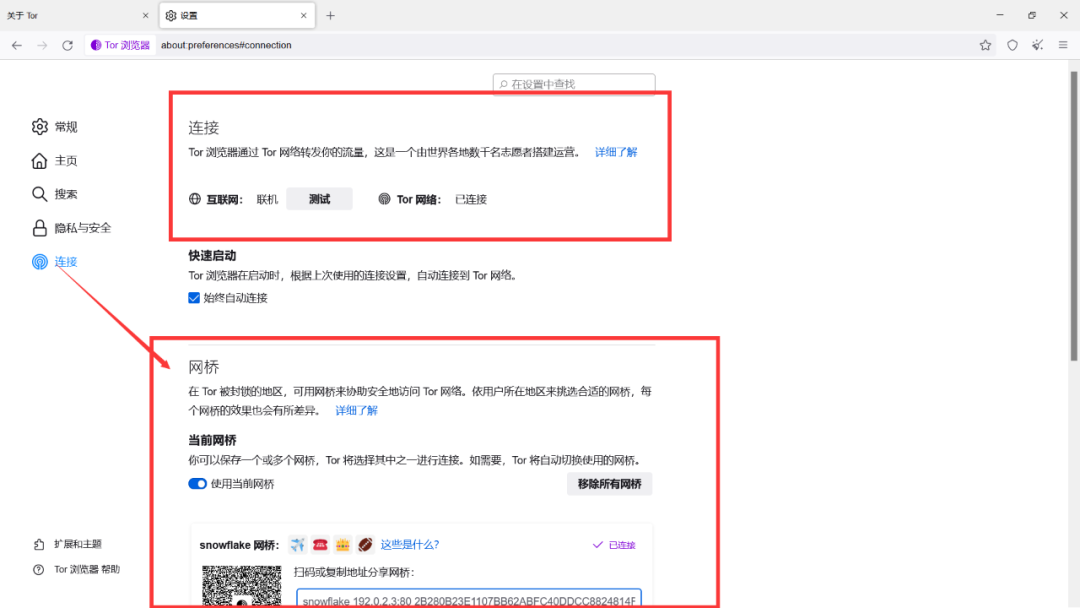Select the 设置 tab
Viewport: 1080px width, 608px height.
237,15
